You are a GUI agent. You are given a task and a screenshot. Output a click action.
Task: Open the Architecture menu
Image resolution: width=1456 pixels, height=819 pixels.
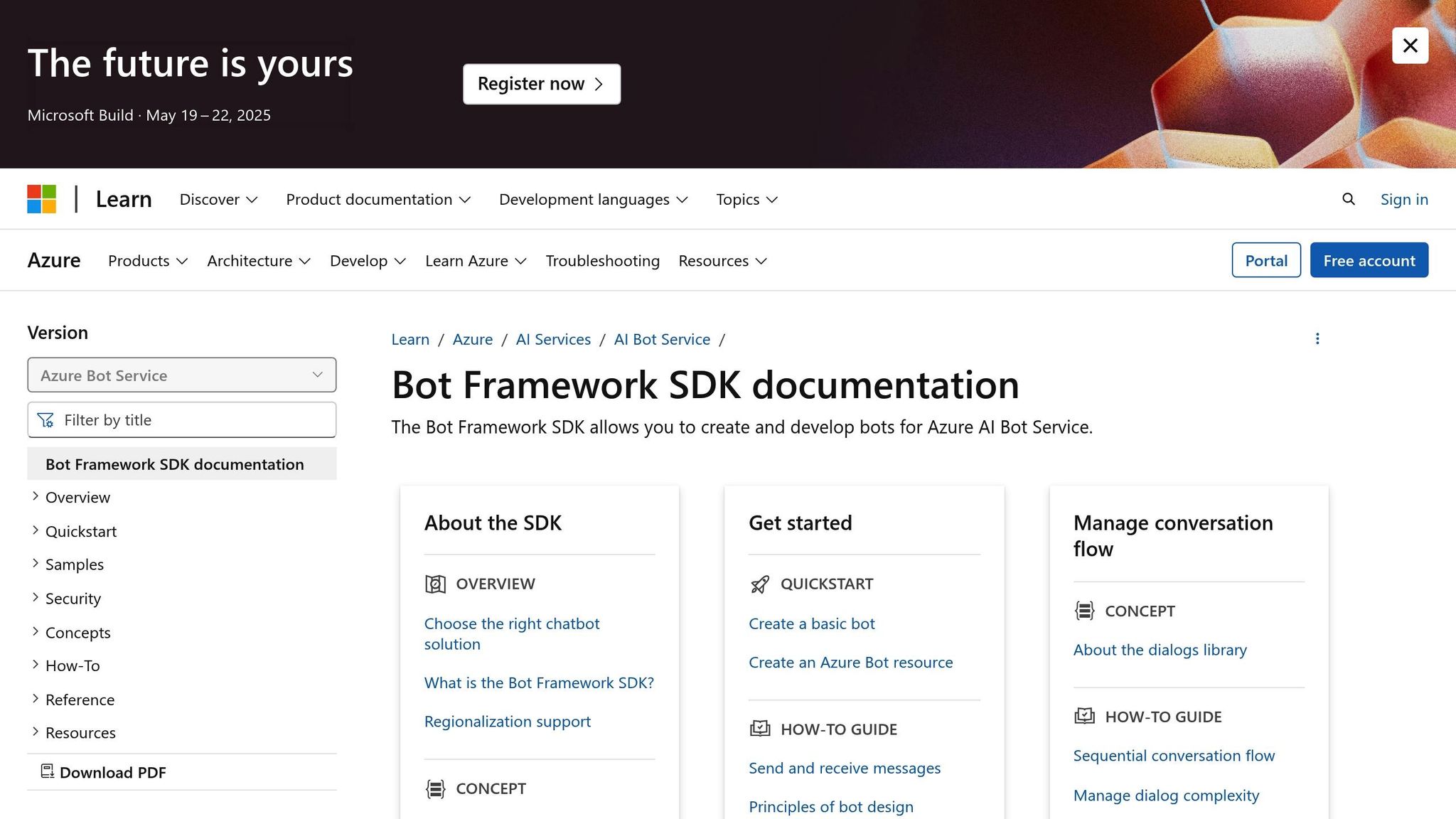tap(259, 261)
